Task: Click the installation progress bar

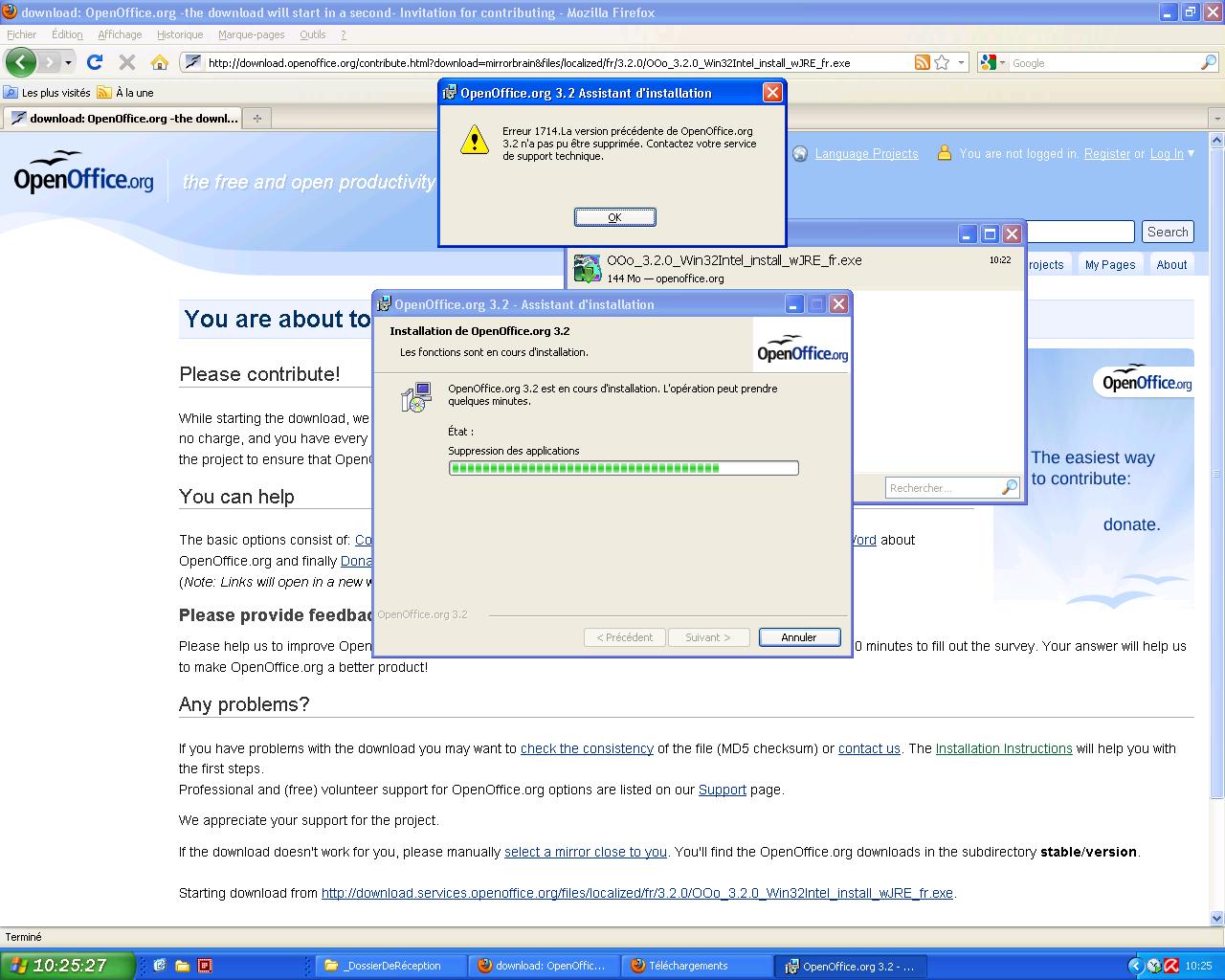Action: pos(623,468)
